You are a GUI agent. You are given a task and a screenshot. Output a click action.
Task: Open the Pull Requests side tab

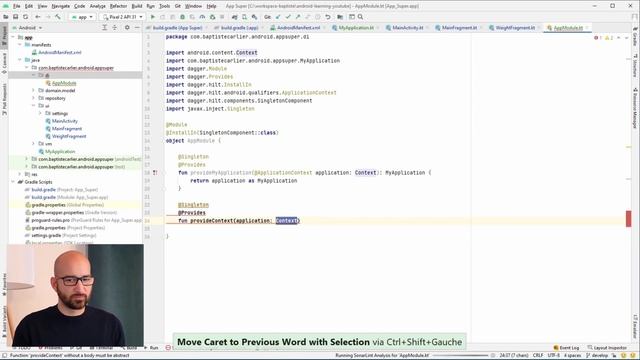click(x=4, y=99)
